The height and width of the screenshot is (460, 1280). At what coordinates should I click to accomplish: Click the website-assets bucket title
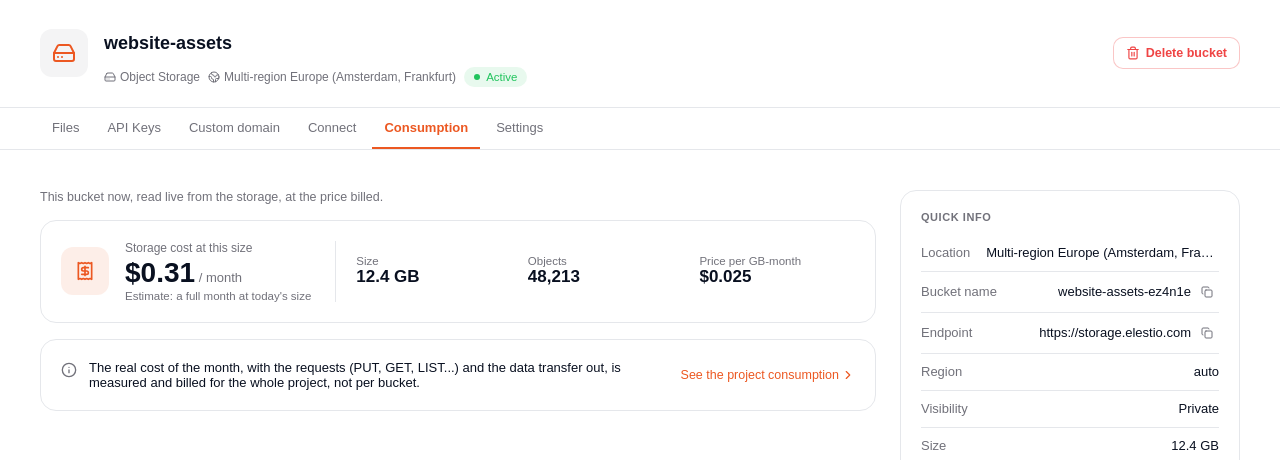(x=168, y=43)
